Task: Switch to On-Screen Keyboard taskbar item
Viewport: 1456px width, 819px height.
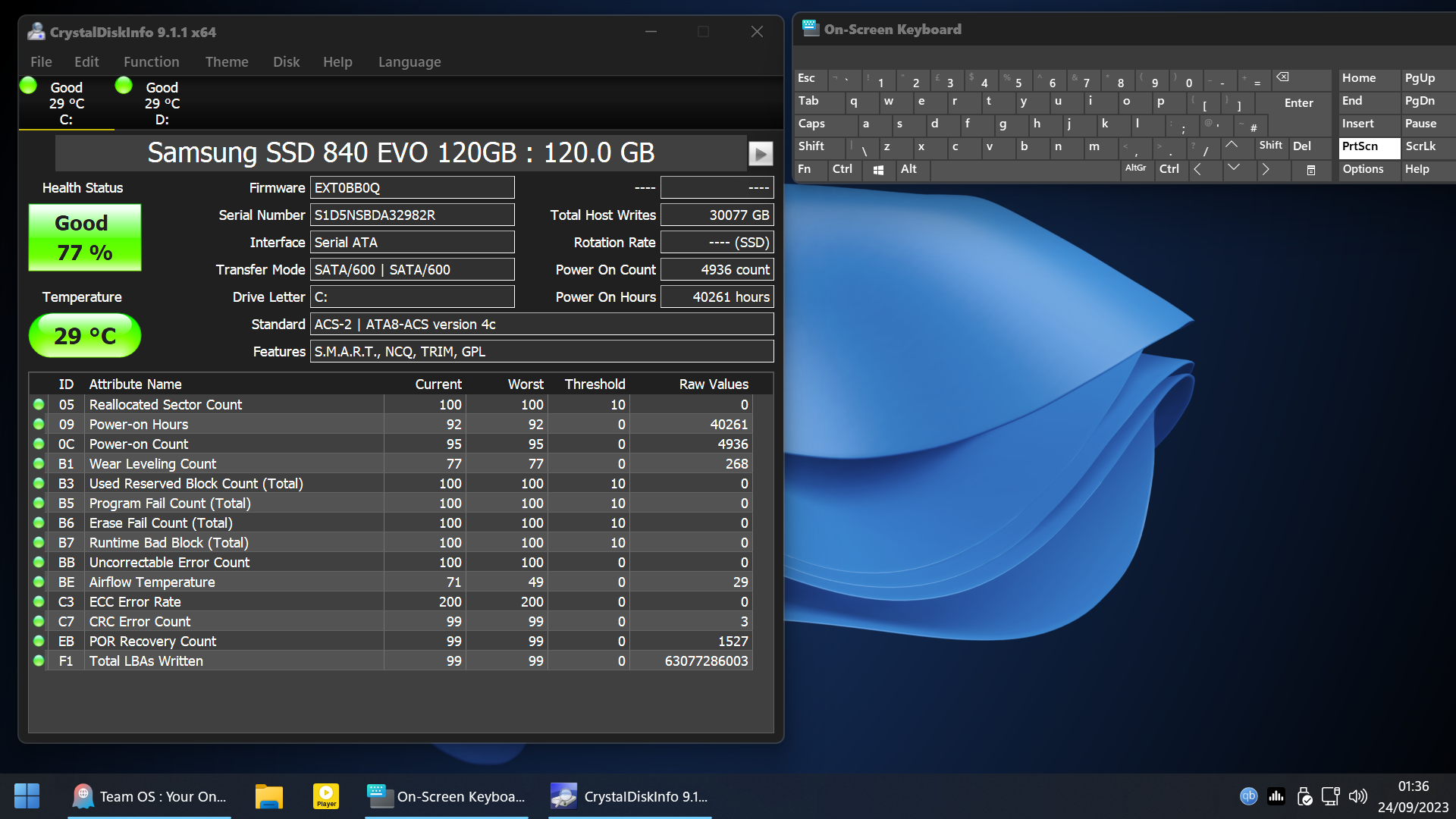Action: click(x=446, y=796)
